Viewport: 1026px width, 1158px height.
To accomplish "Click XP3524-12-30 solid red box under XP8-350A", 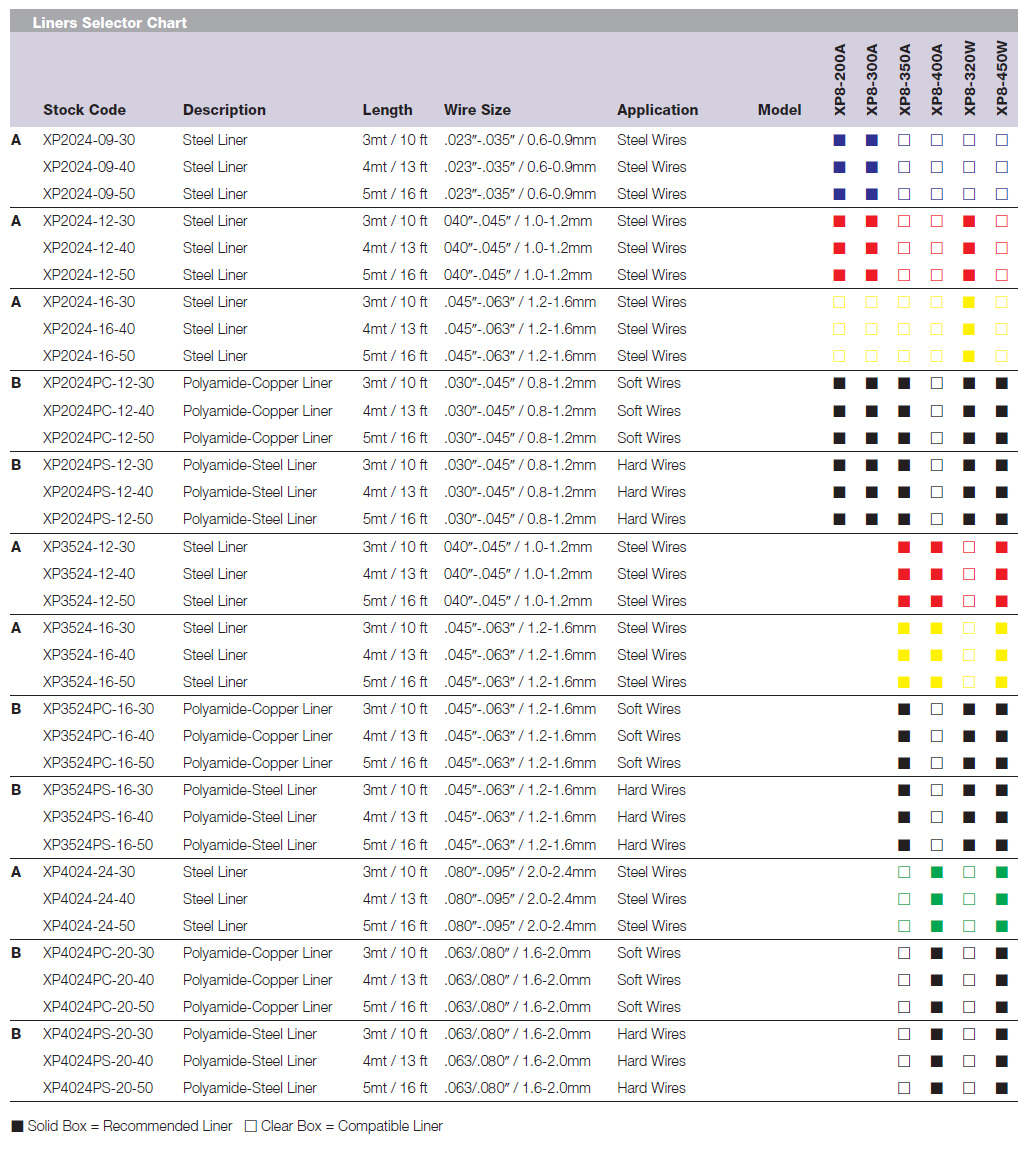I will tap(904, 547).
